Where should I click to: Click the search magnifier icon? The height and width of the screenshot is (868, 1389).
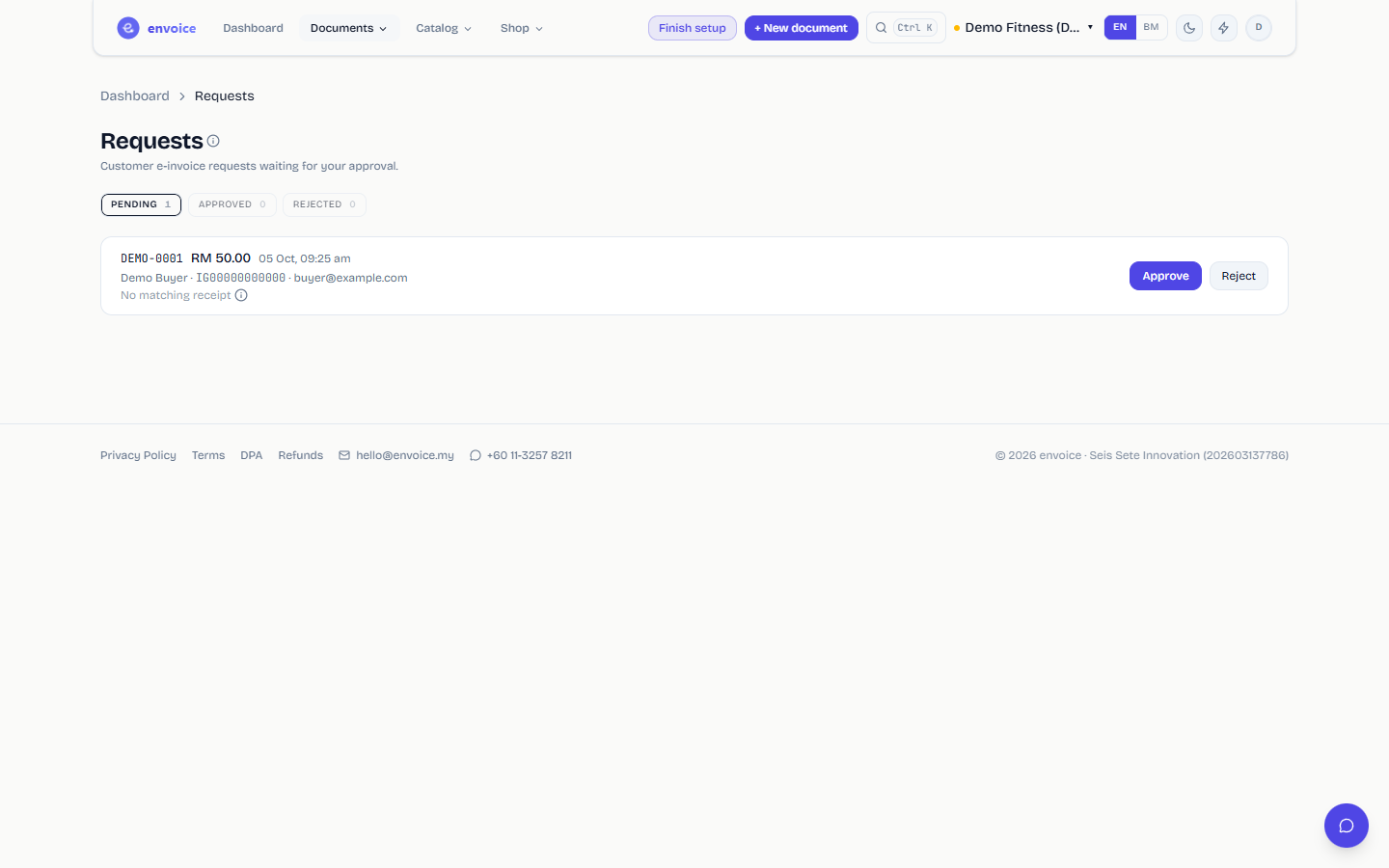pyautogui.click(x=881, y=28)
